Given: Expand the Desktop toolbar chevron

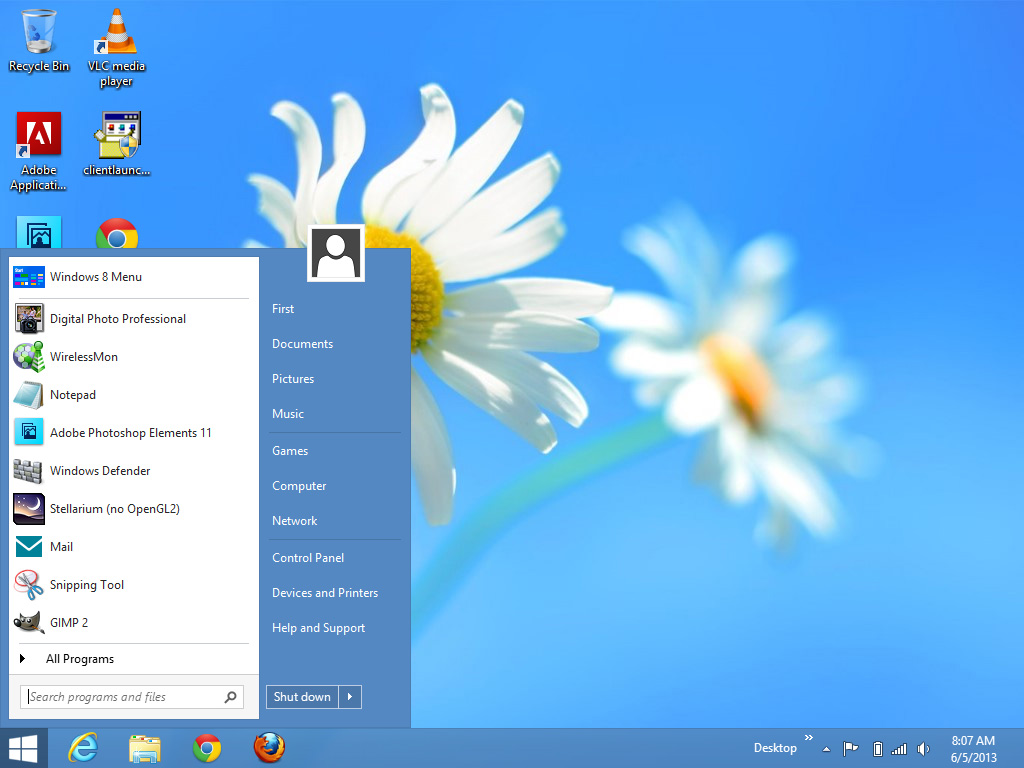Looking at the screenshot, I should coord(808,738).
